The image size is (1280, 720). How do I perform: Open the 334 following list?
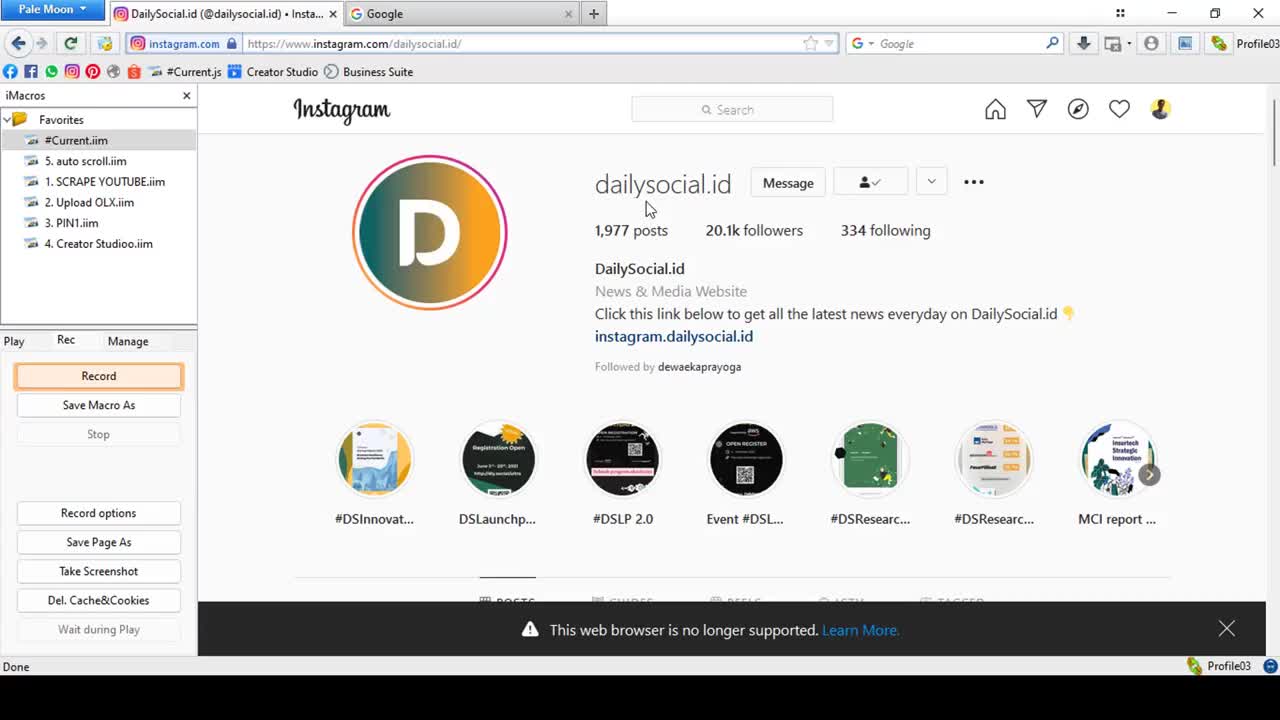click(x=885, y=230)
